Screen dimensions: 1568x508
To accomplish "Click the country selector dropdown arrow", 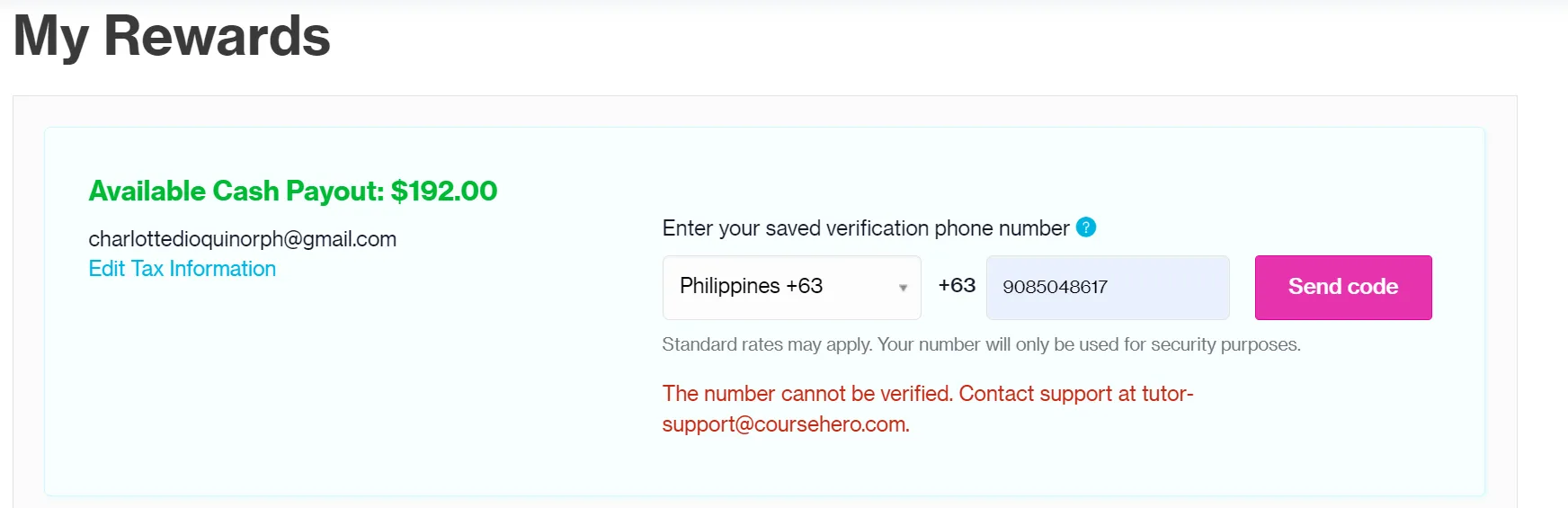I will pos(903,288).
